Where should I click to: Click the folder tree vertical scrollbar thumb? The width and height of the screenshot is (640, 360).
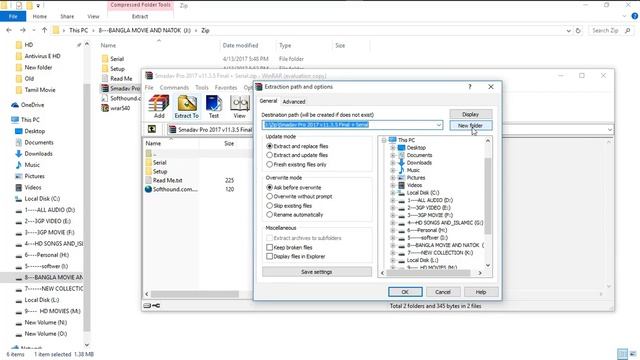click(487, 196)
